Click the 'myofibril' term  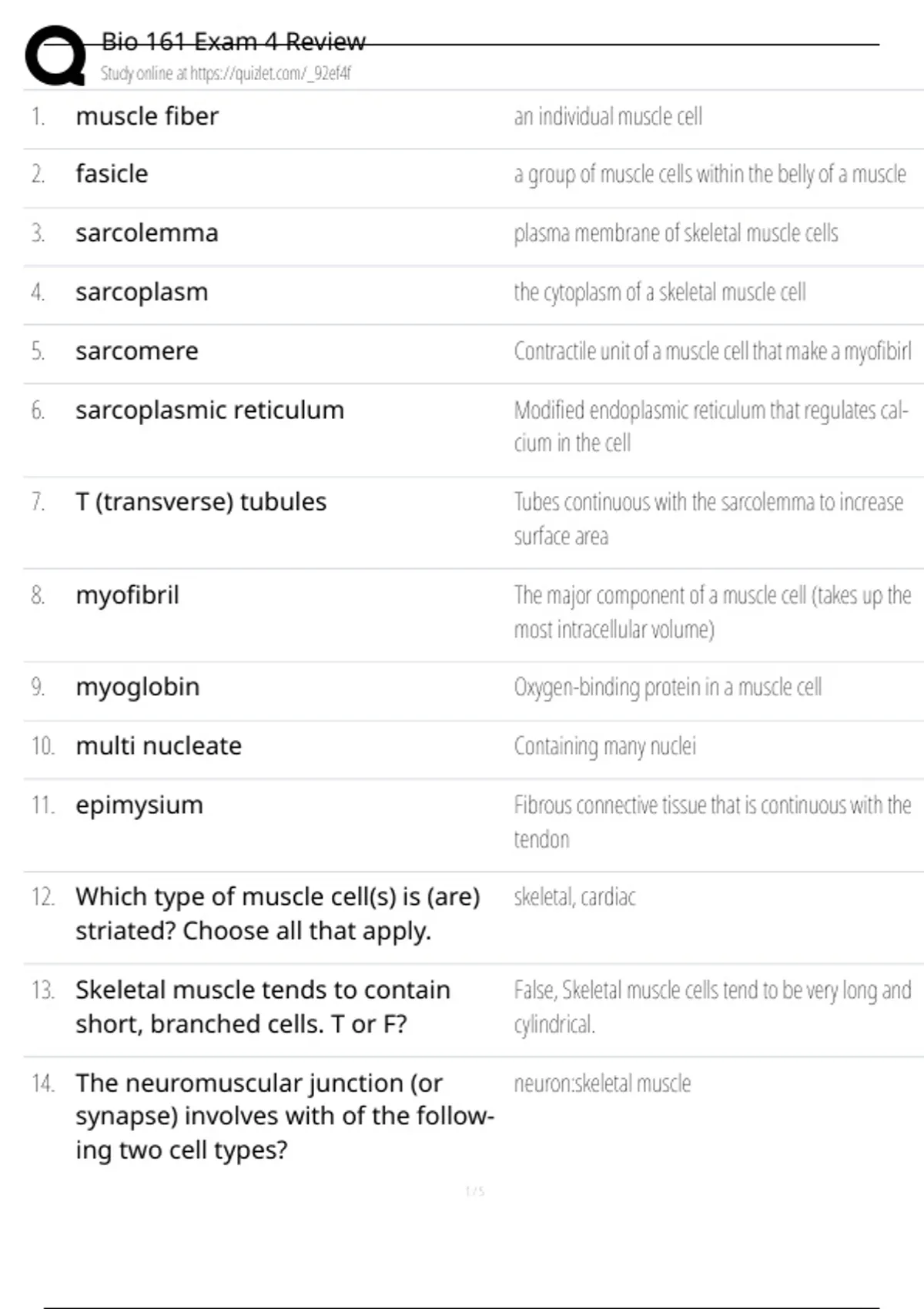127,595
